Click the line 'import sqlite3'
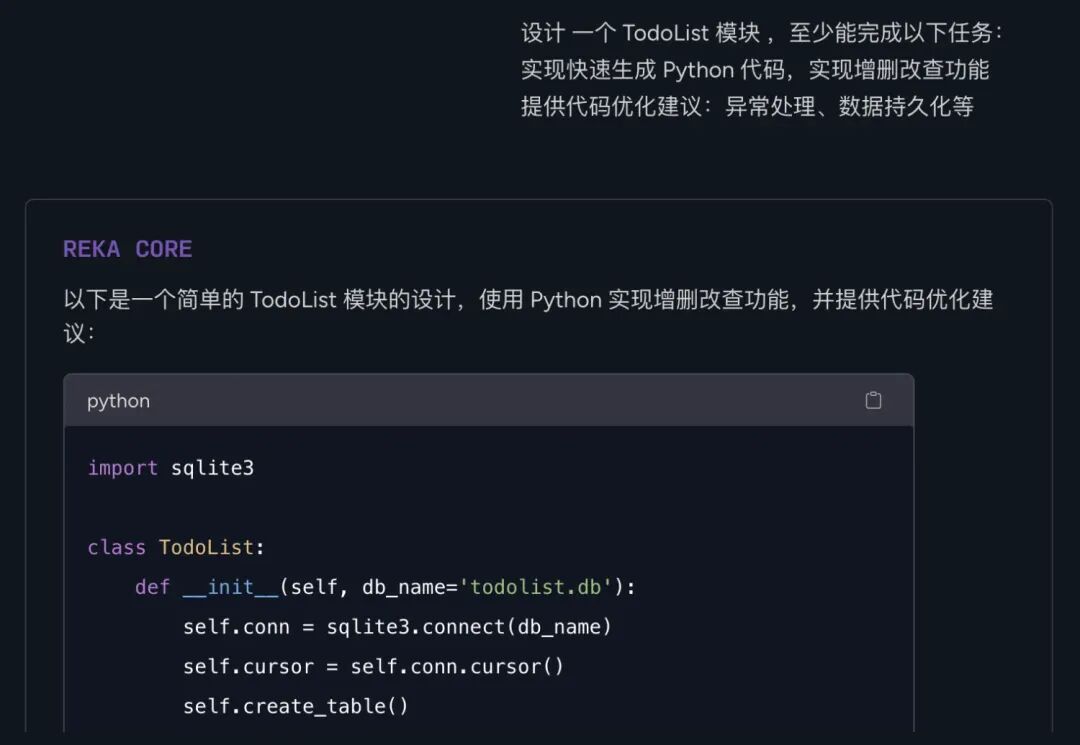This screenshot has width=1080, height=745. coord(171,468)
